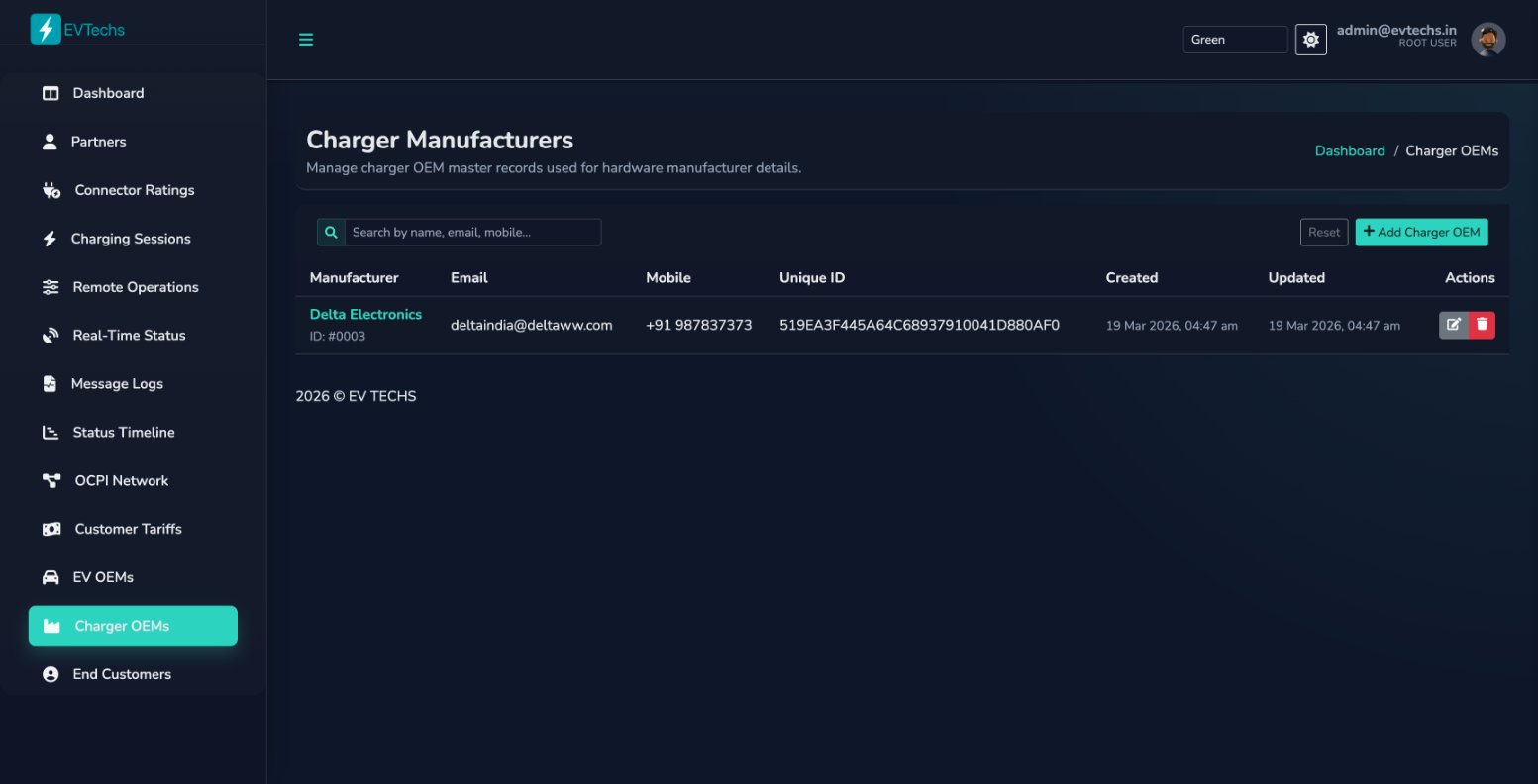
Task: Click the edit icon for Delta Electronics
Action: [x=1453, y=325]
